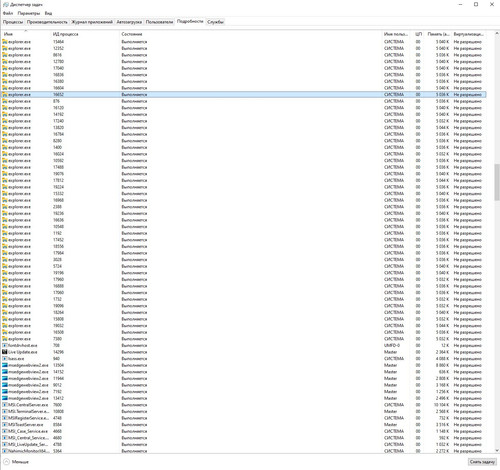500x470 pixels.
Task: Collapse the view with the Меньше chevron
Action: point(6,462)
